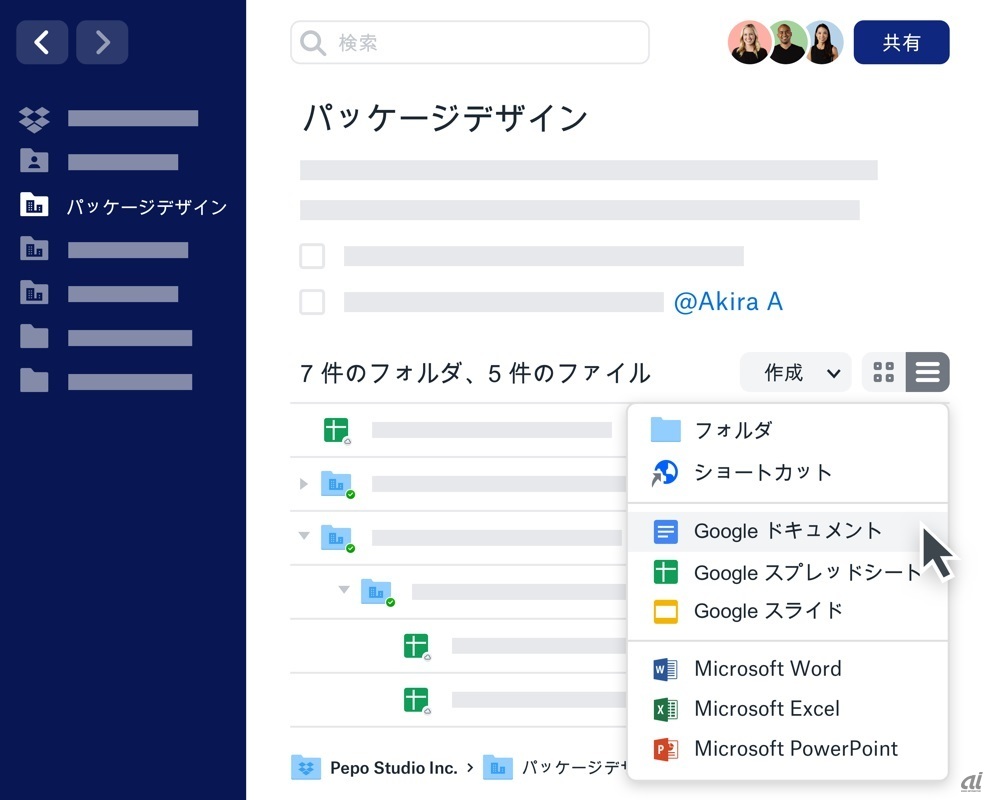
Task: Switch to list view
Action: (x=927, y=373)
